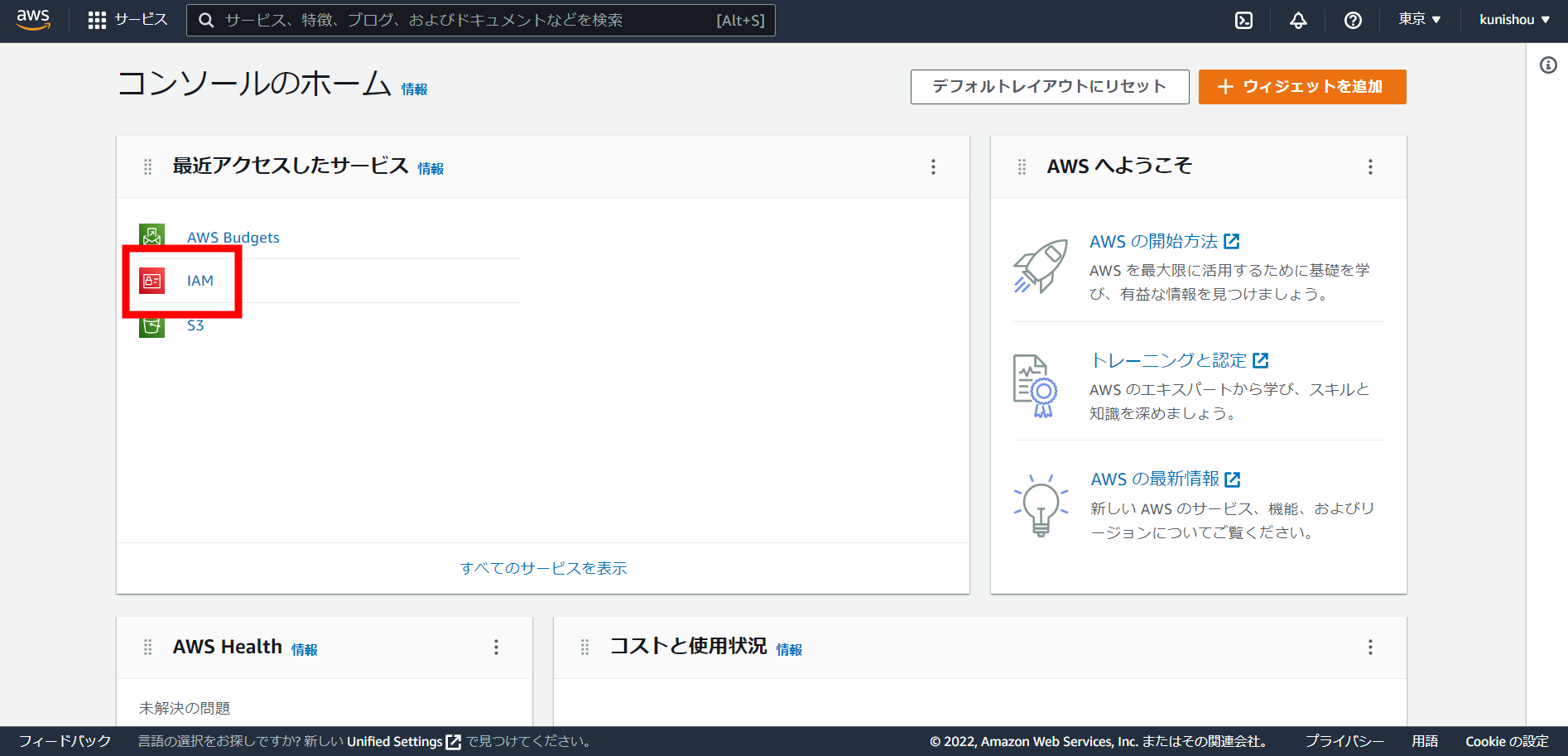Open the コストと使用状況 widget menu
The width and height of the screenshot is (1568, 756).
(1370, 647)
